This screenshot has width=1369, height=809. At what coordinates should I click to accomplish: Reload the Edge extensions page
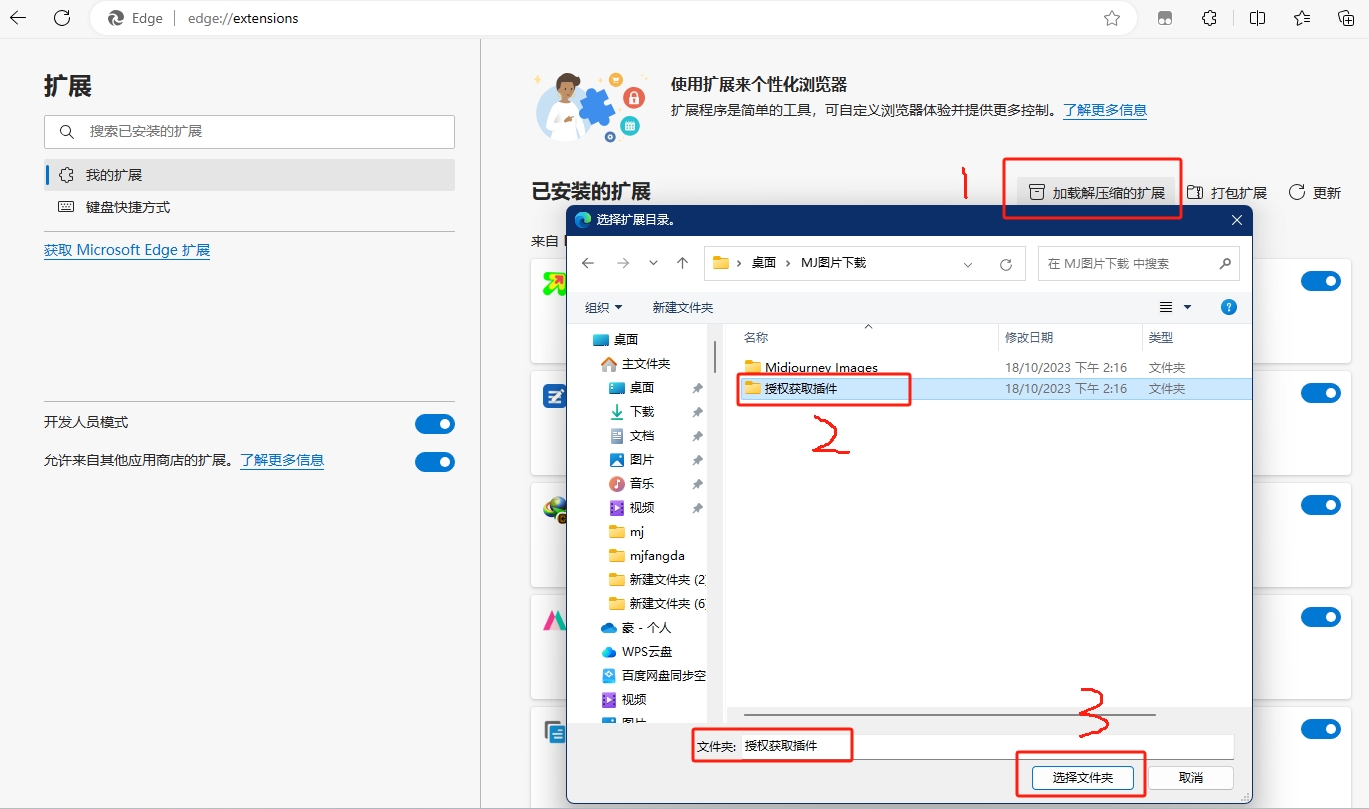point(62,18)
